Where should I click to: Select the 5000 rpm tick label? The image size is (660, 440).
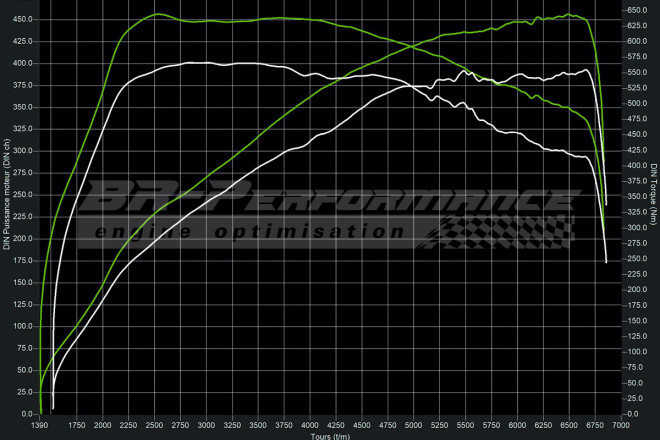click(413, 425)
